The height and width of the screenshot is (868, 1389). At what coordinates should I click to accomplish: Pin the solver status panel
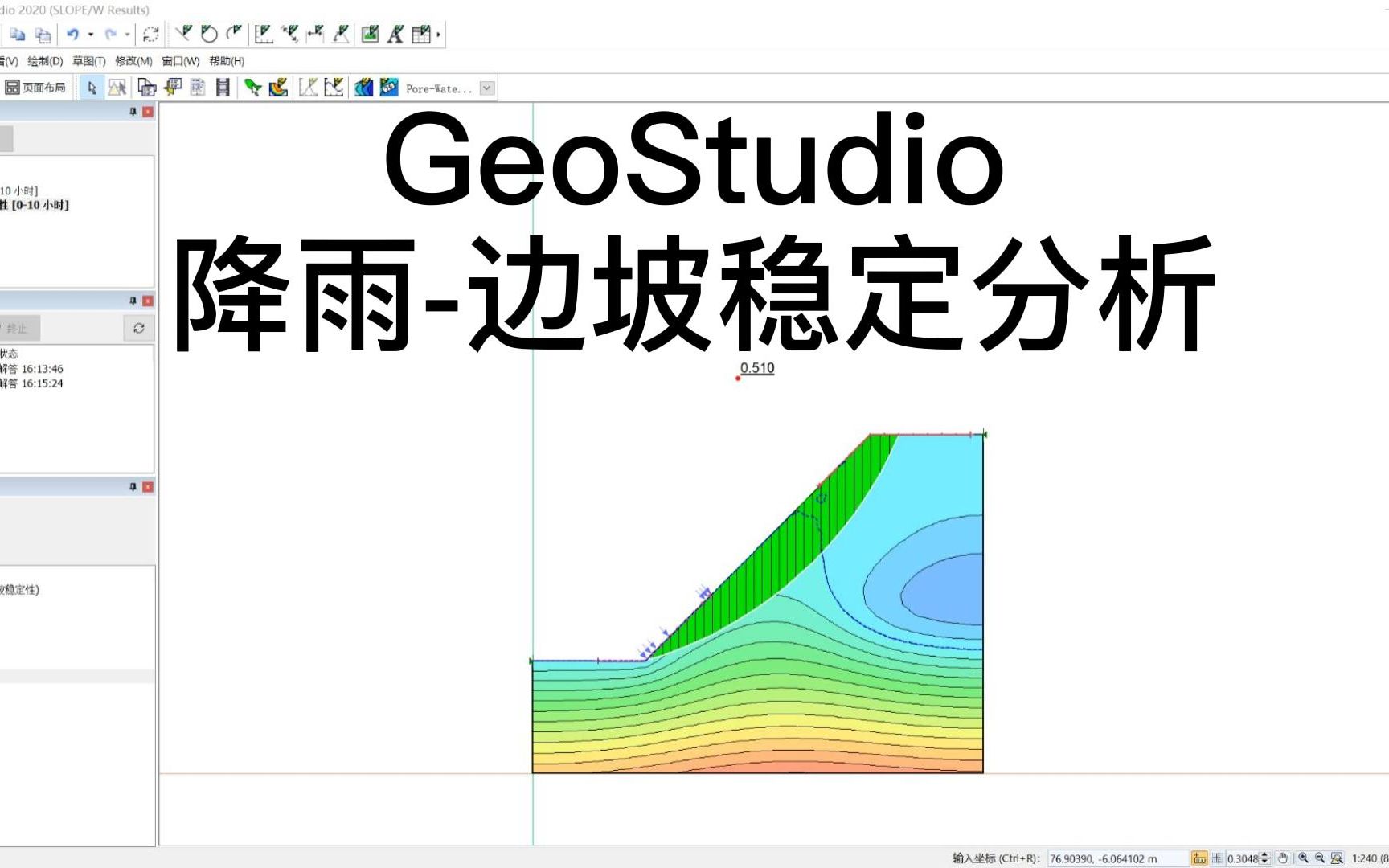[x=134, y=301]
